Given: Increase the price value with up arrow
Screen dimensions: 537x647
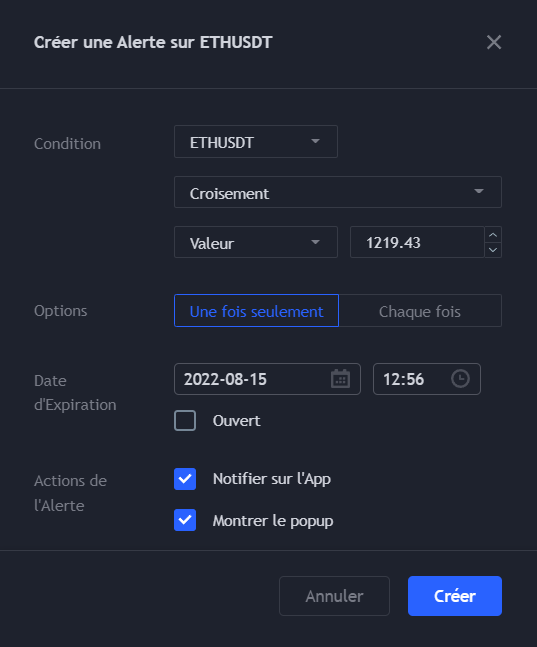Looking at the screenshot, I should 493,235.
